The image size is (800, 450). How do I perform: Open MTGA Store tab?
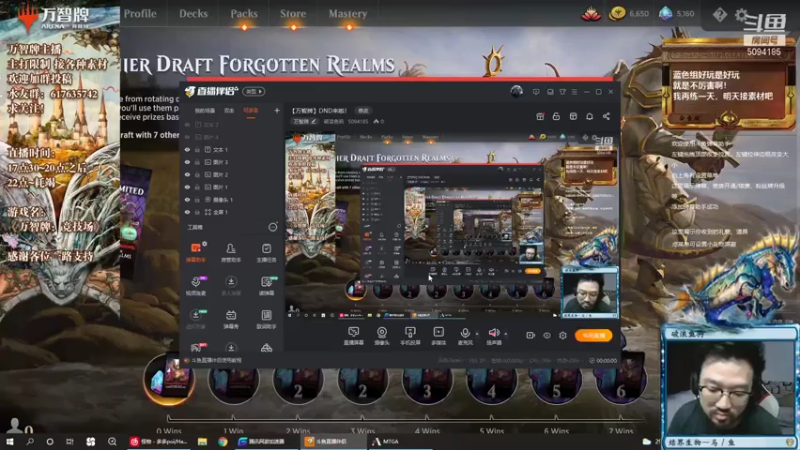tap(293, 14)
